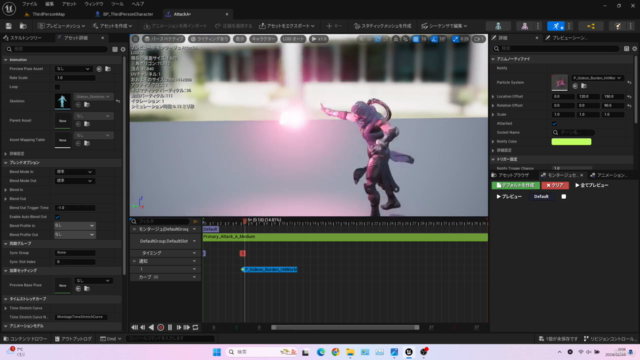
Task: Click the 全てプレビュー button
Action: coord(592,185)
